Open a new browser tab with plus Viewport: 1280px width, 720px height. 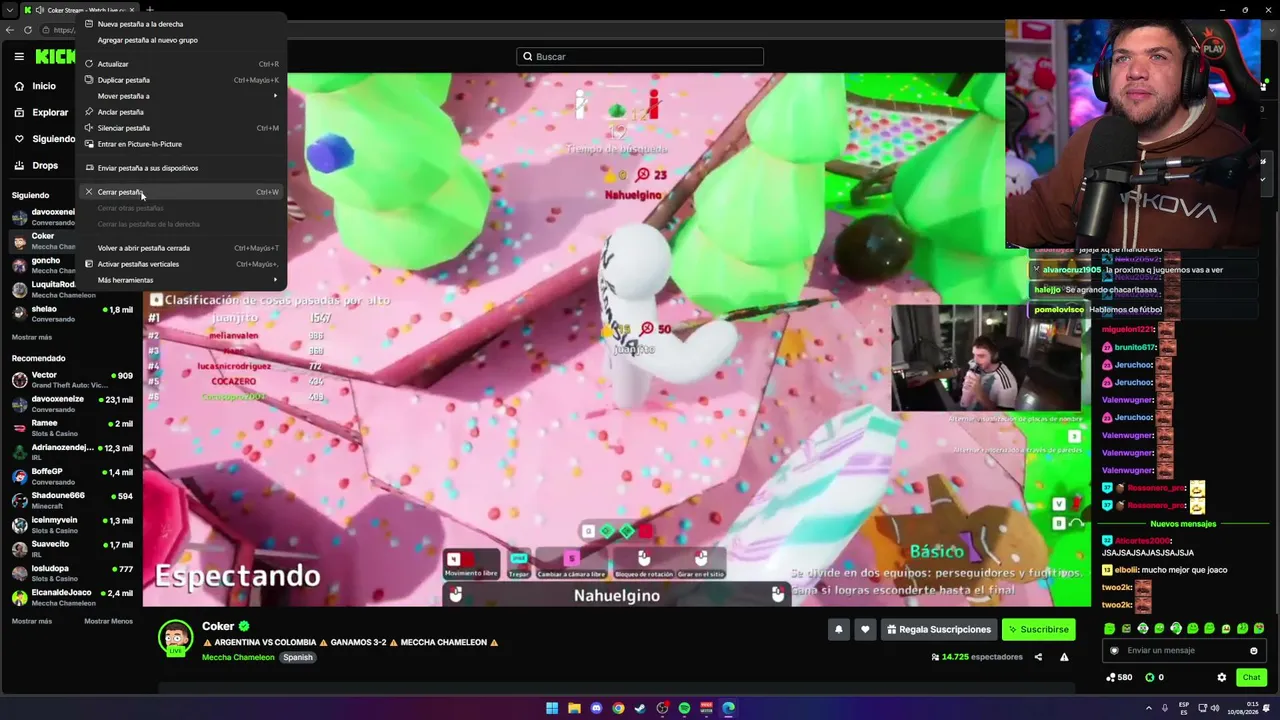[148, 10]
